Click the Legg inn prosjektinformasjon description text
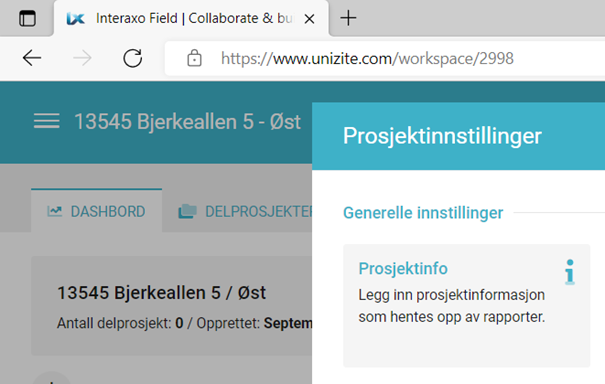Screen dimensions: 605x384 click(451, 306)
